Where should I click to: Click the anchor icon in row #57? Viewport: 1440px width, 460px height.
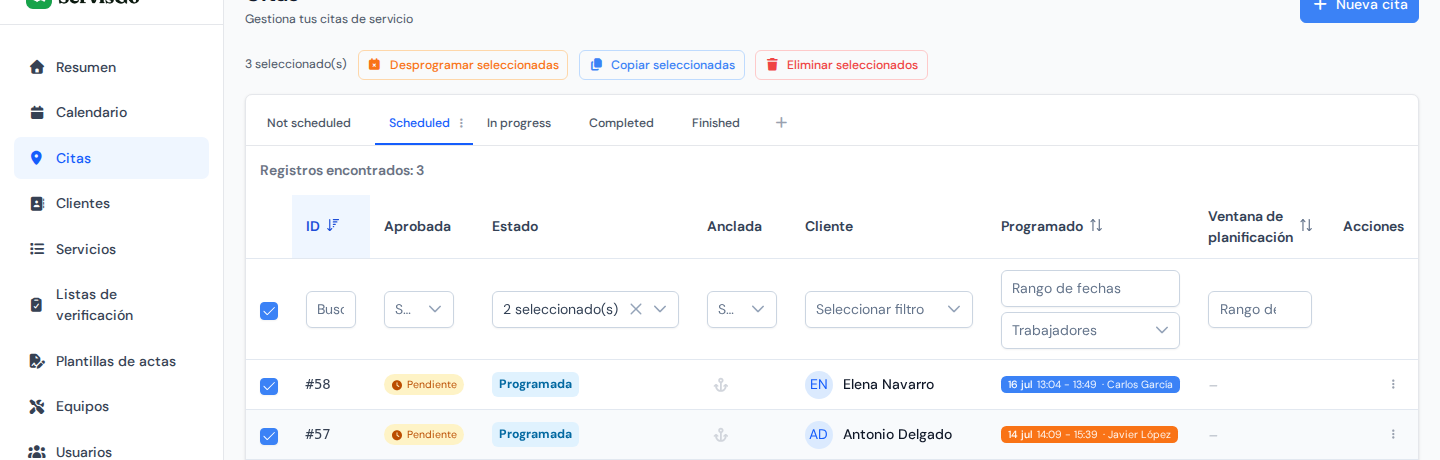pyautogui.click(x=720, y=435)
